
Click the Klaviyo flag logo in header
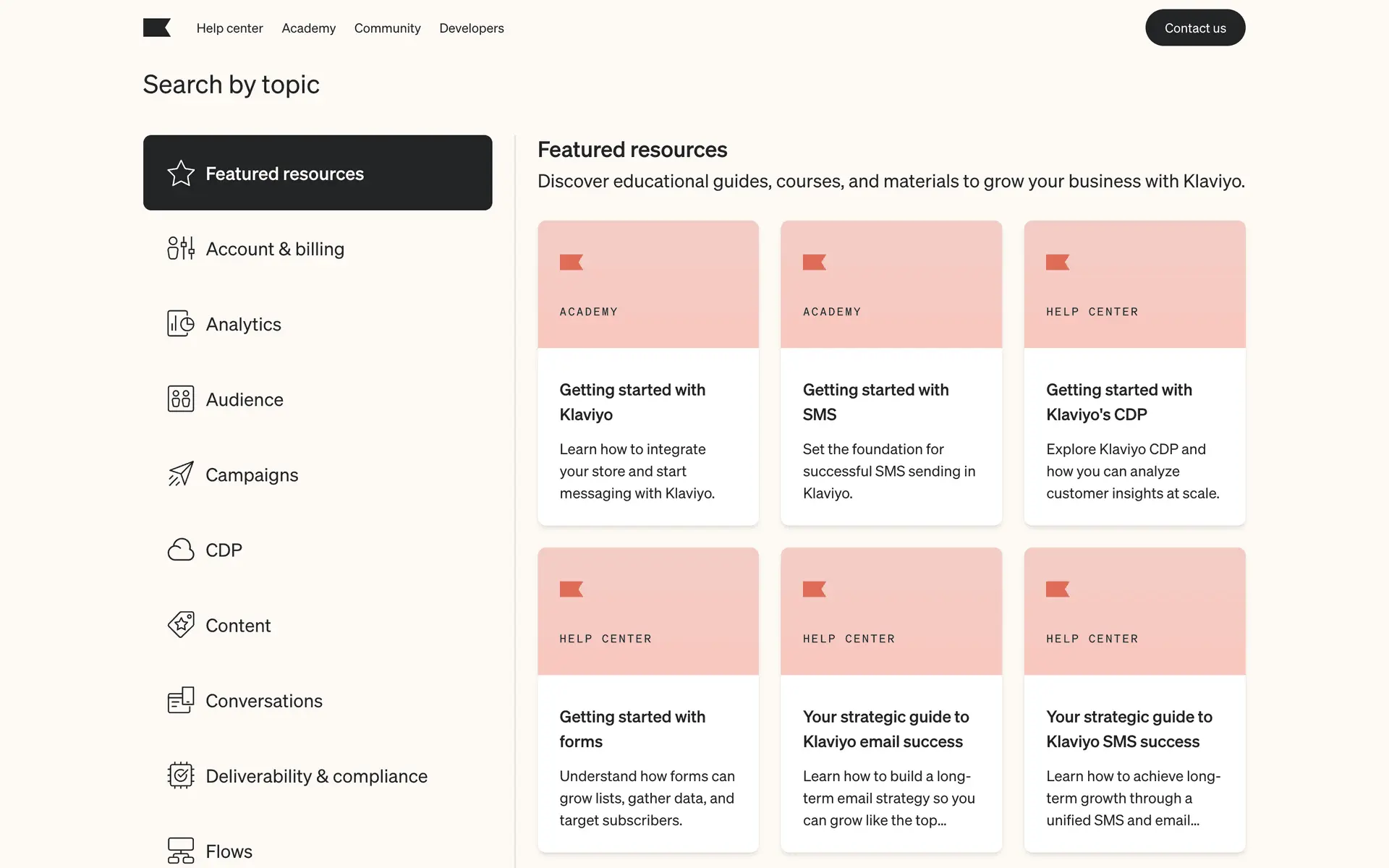pyautogui.click(x=156, y=28)
